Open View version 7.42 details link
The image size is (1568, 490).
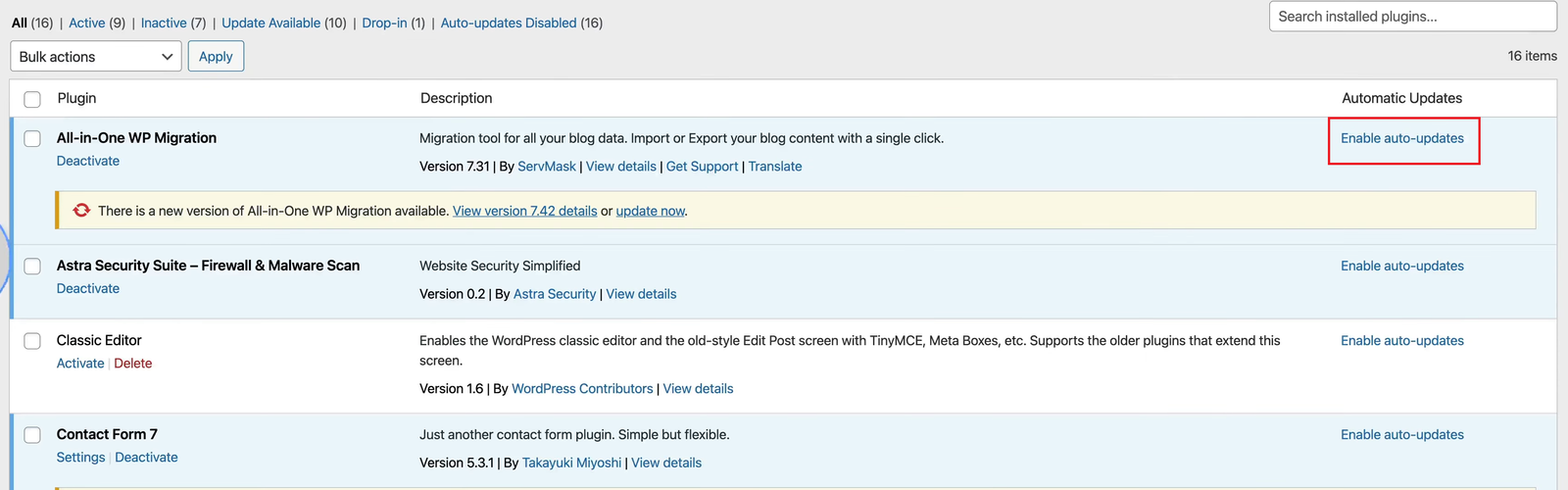coord(524,211)
